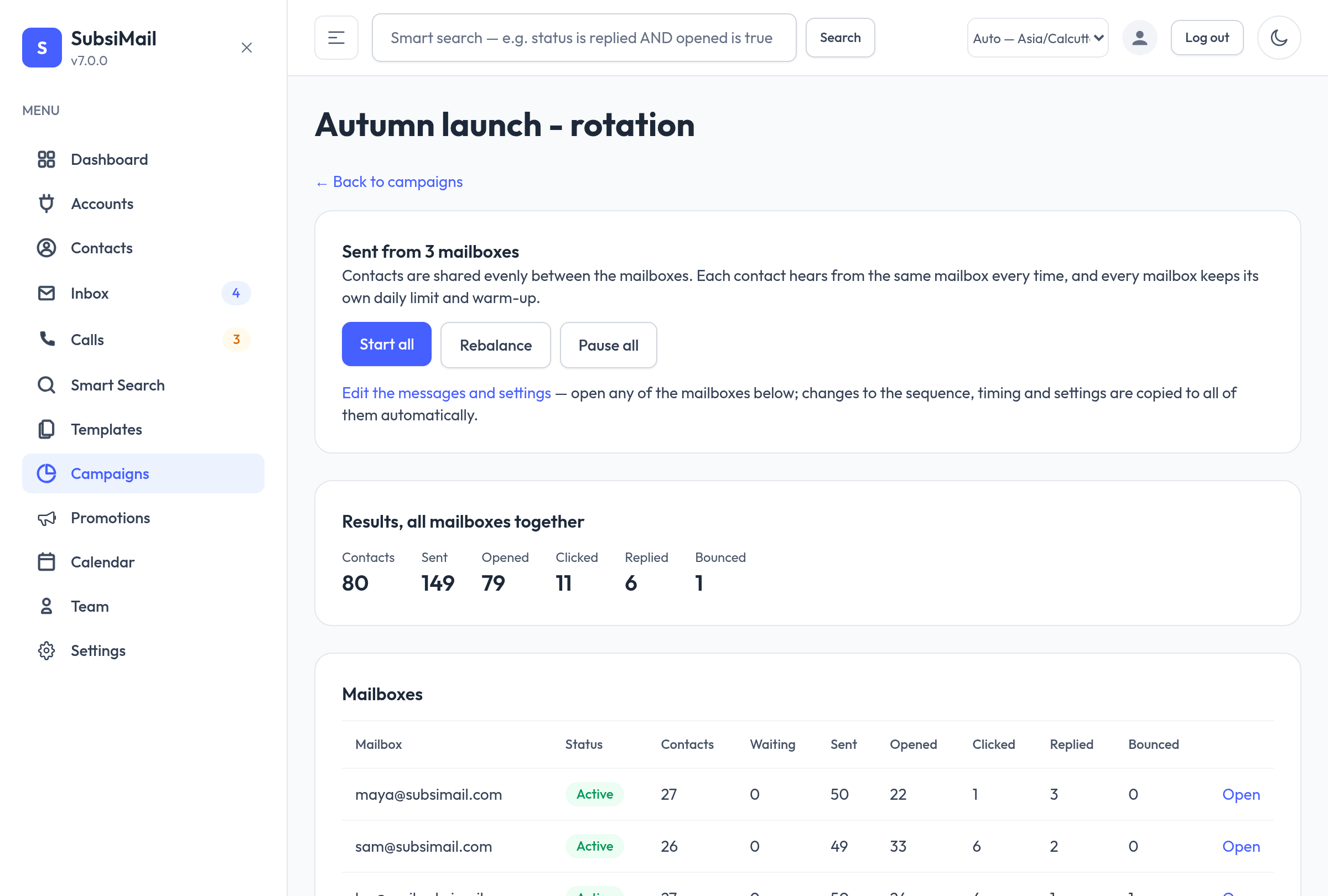
Task: Select Campaigns menu item
Action: coord(143,473)
